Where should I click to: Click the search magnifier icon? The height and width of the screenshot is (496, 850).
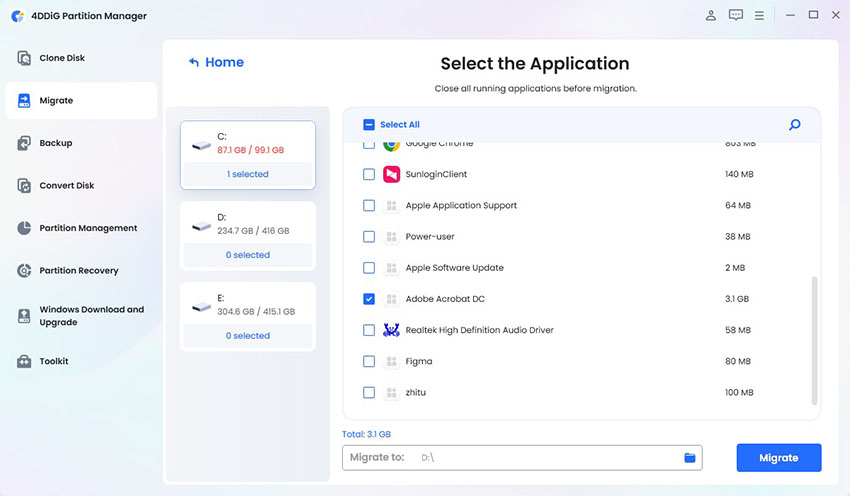[x=795, y=125]
